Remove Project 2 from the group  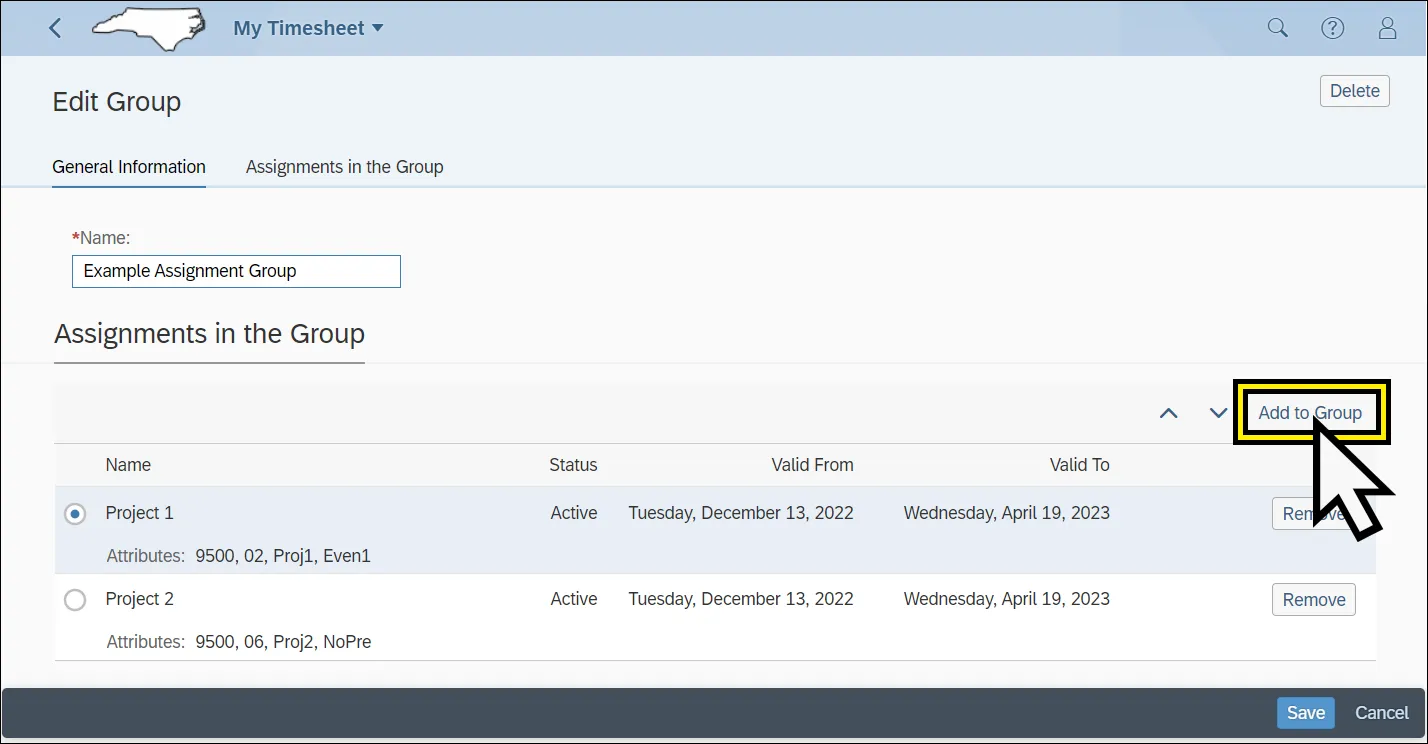click(x=1313, y=600)
